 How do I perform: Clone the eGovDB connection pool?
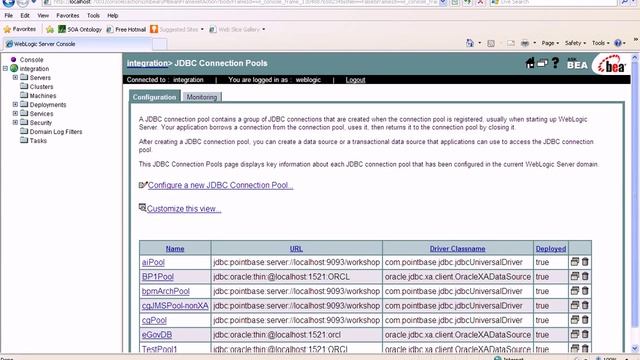pos(575,334)
